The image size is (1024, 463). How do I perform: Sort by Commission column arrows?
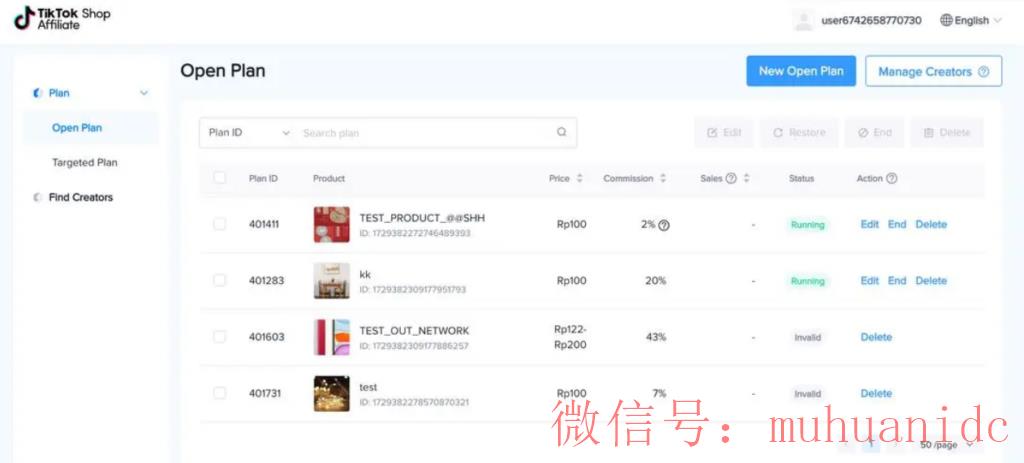pyautogui.click(x=663, y=178)
